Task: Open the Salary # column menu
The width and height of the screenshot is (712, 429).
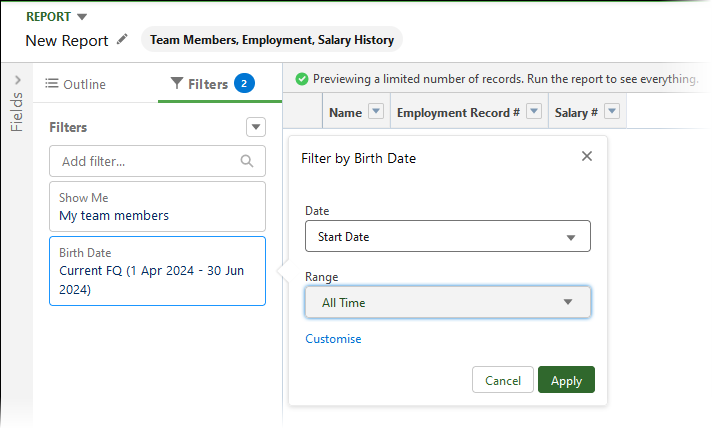Action: [612, 113]
